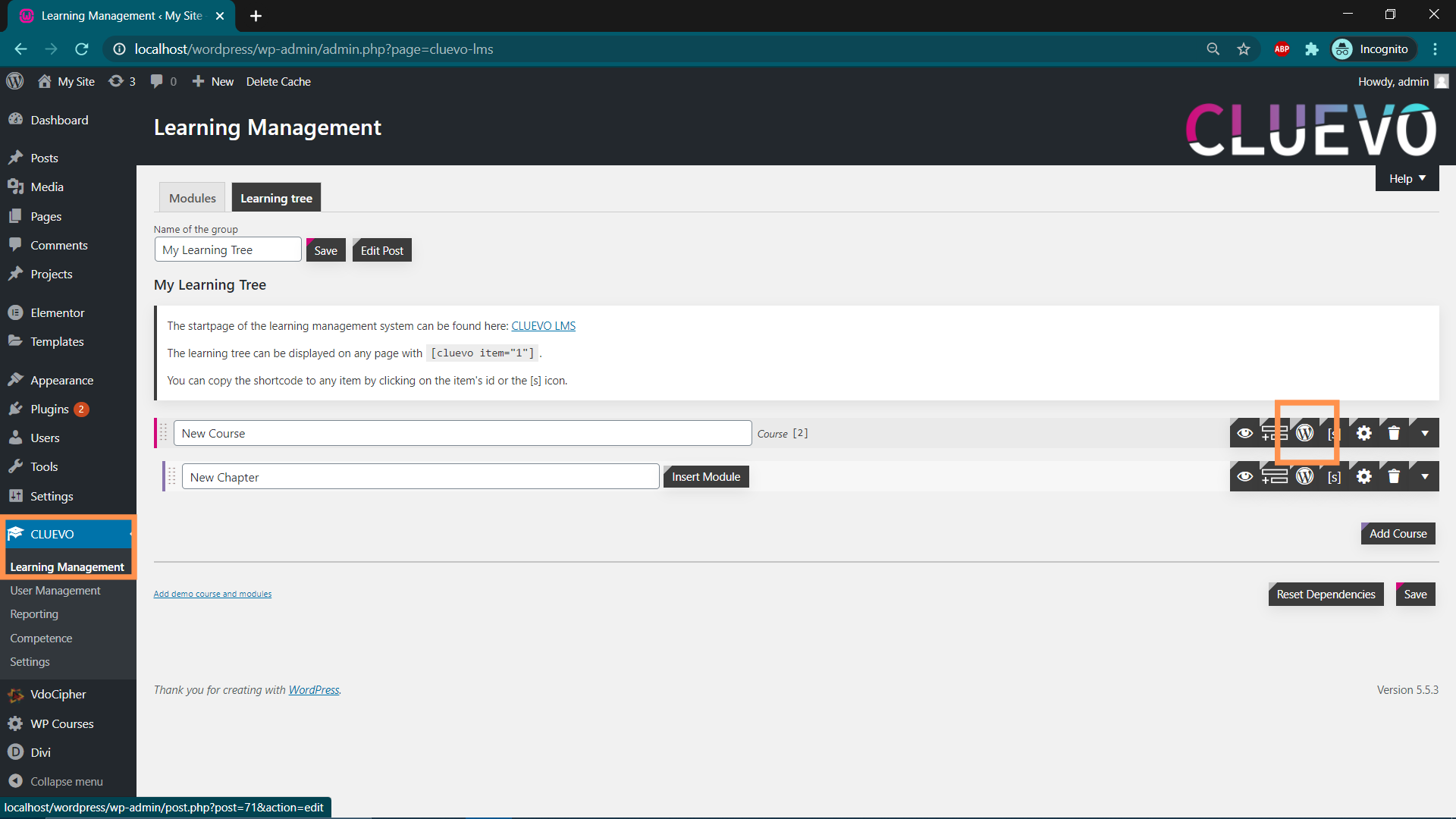Expand New Course row dropdown arrow
Viewport: 1456px width, 819px height.
point(1424,433)
